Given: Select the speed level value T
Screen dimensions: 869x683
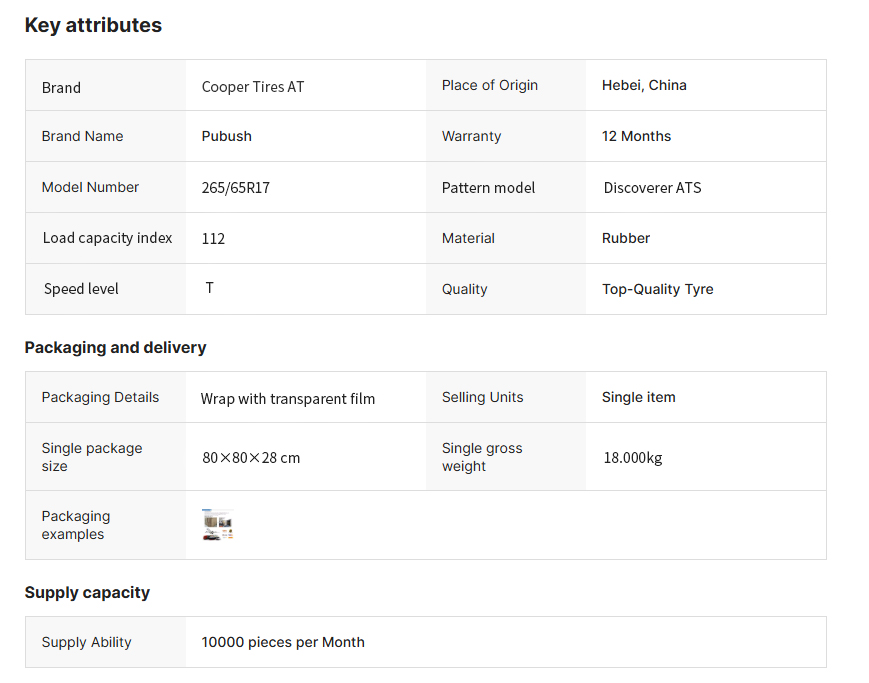Looking at the screenshot, I should tap(210, 288).
